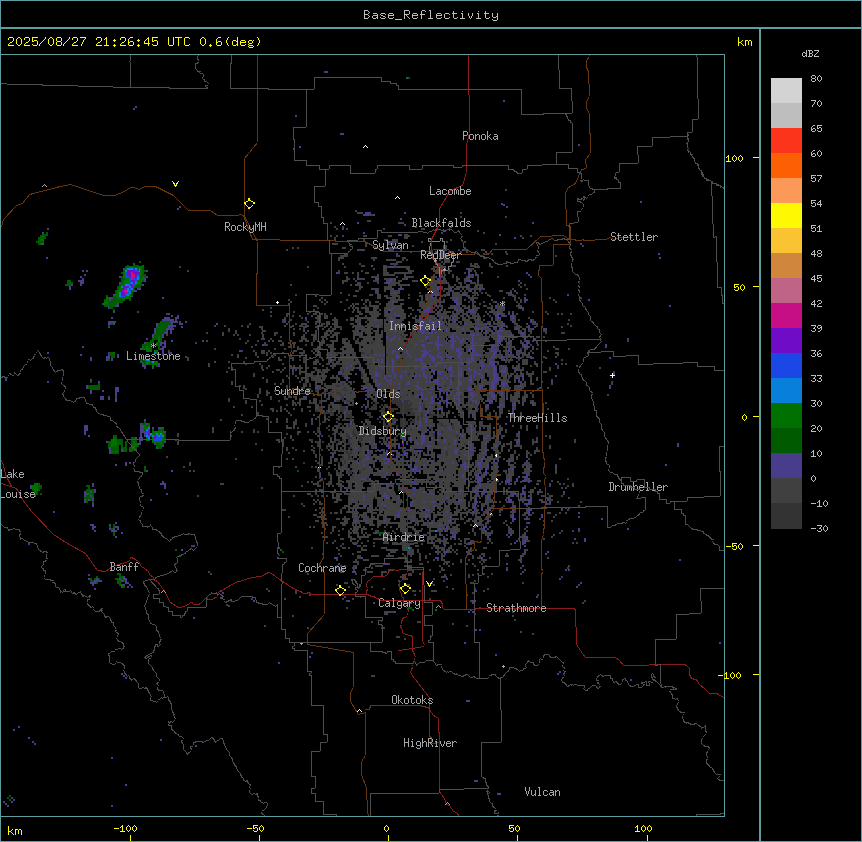Viewport: 862px width, 842px height.
Task: Click the HighRiver city label
Action: [x=430, y=743]
